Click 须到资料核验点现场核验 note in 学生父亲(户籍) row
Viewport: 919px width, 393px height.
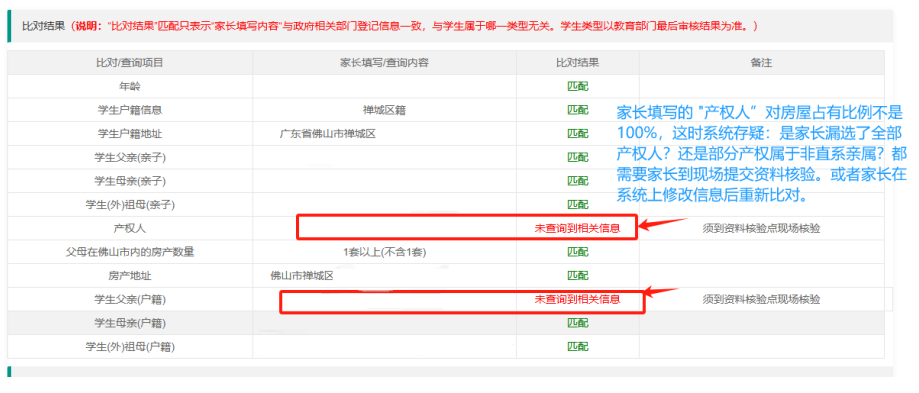pyautogui.click(x=761, y=300)
